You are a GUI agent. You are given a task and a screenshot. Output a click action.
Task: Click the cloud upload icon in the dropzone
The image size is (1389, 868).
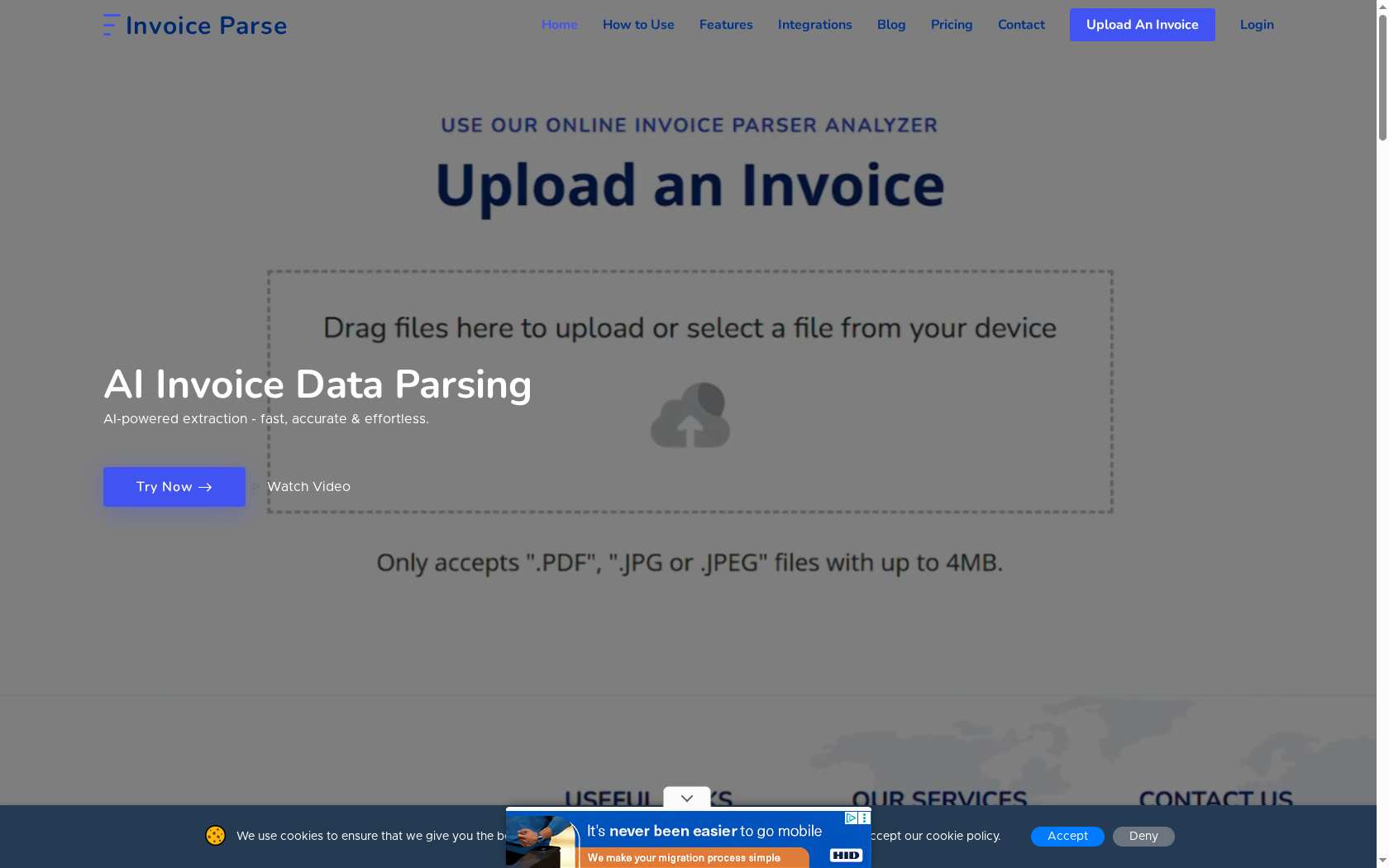pyautogui.click(x=691, y=415)
